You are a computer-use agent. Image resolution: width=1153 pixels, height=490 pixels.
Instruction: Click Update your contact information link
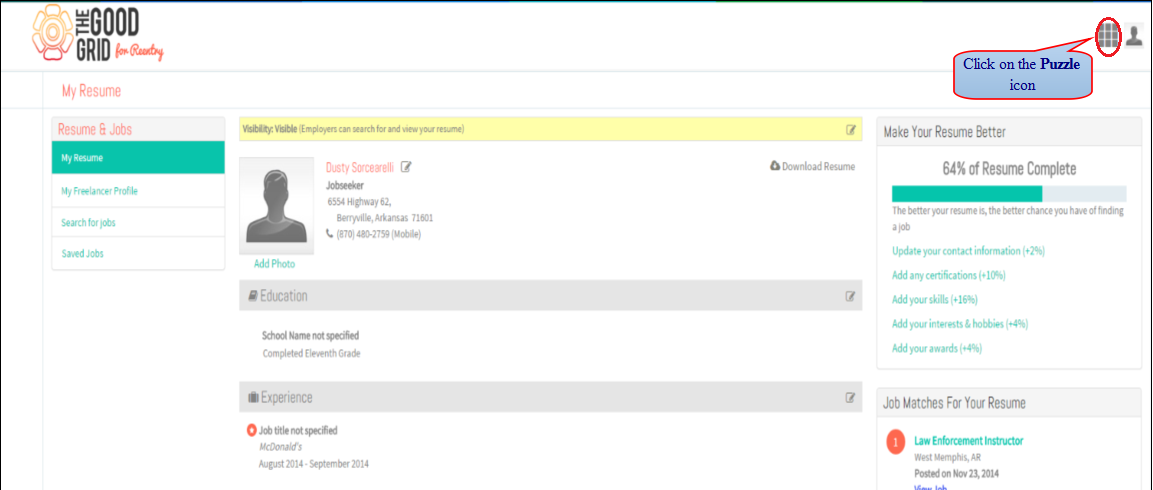[x=968, y=251]
